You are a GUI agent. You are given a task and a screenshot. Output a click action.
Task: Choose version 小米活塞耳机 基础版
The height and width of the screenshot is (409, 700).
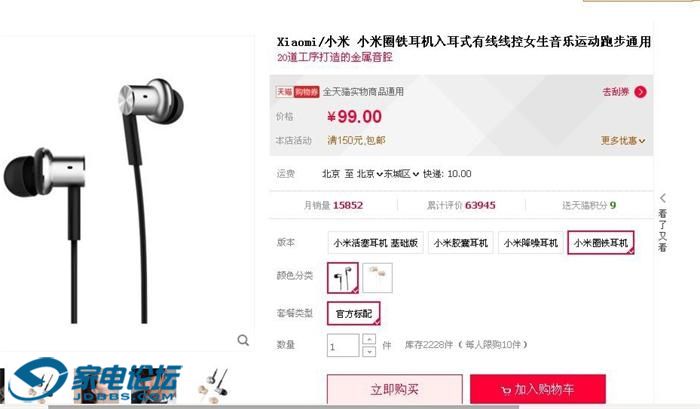click(x=375, y=243)
